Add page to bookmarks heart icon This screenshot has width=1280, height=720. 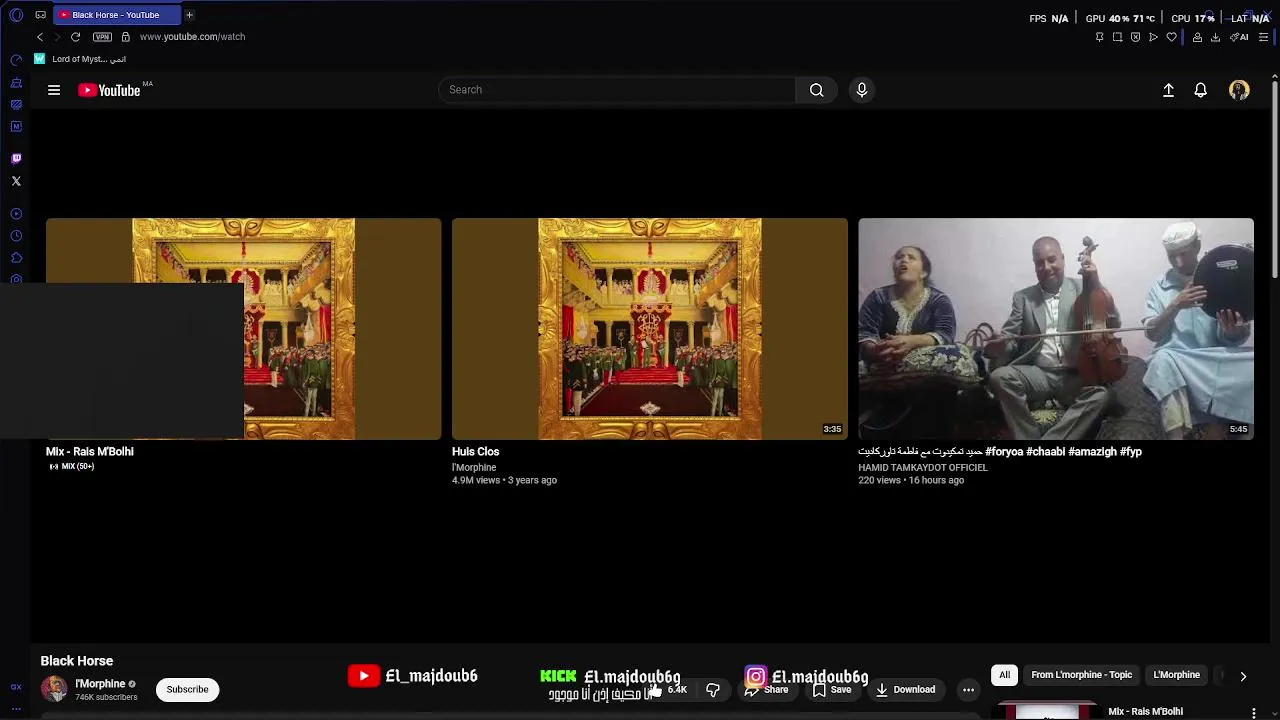click(x=1171, y=37)
